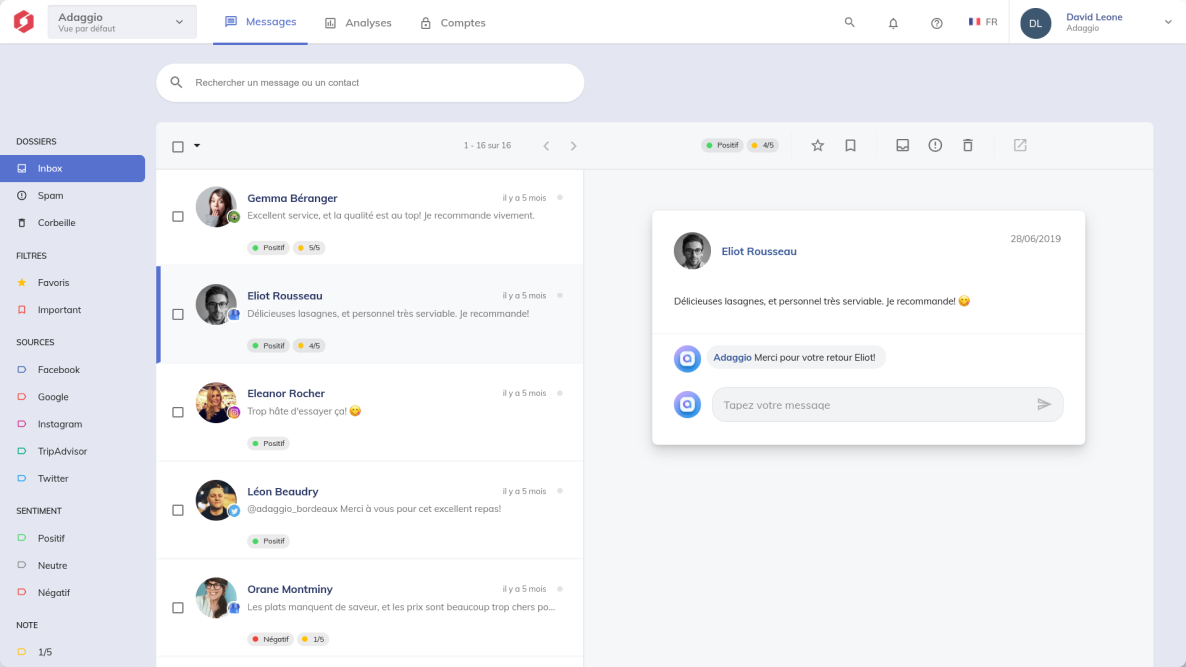Viewport: 1186px width, 667px height.
Task: Check Léon Beaudry's message checkbox
Action: (178, 510)
